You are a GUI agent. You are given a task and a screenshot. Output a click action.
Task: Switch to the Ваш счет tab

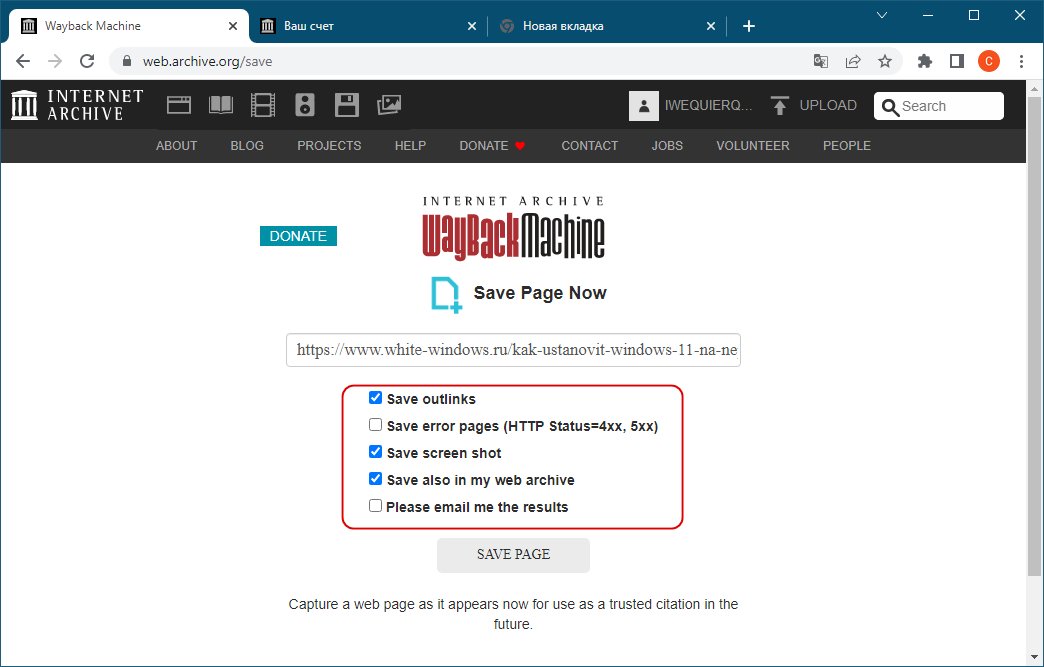(x=368, y=26)
